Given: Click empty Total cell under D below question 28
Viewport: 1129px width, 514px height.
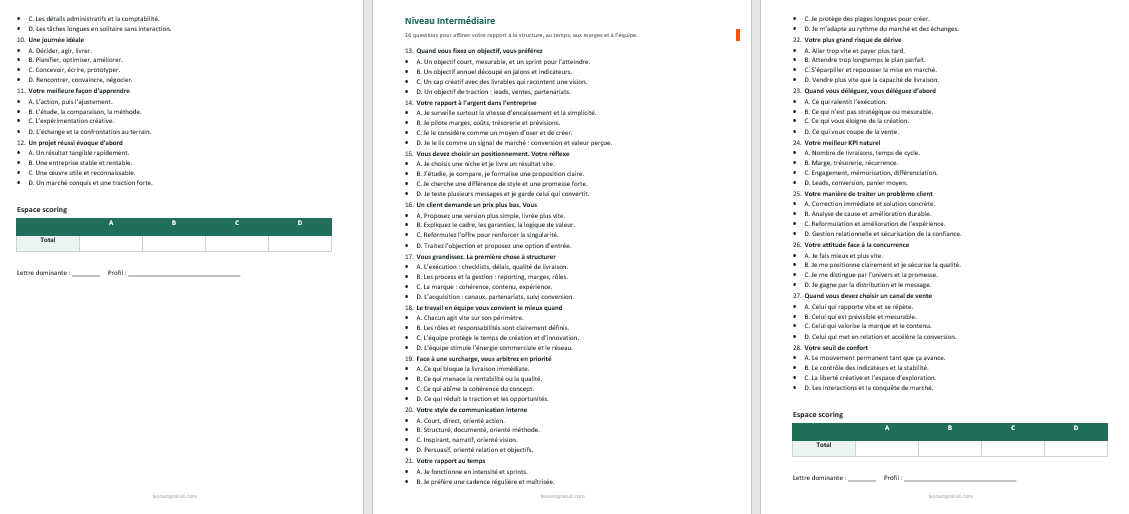Looking at the screenshot, I should pyautogui.click(x=1075, y=447).
